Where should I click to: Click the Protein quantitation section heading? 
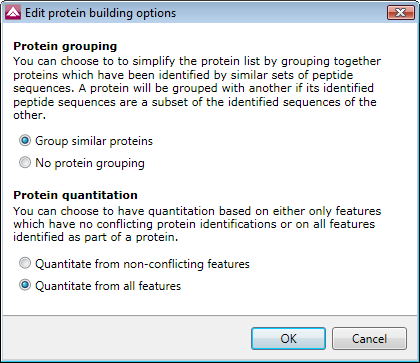(x=75, y=195)
